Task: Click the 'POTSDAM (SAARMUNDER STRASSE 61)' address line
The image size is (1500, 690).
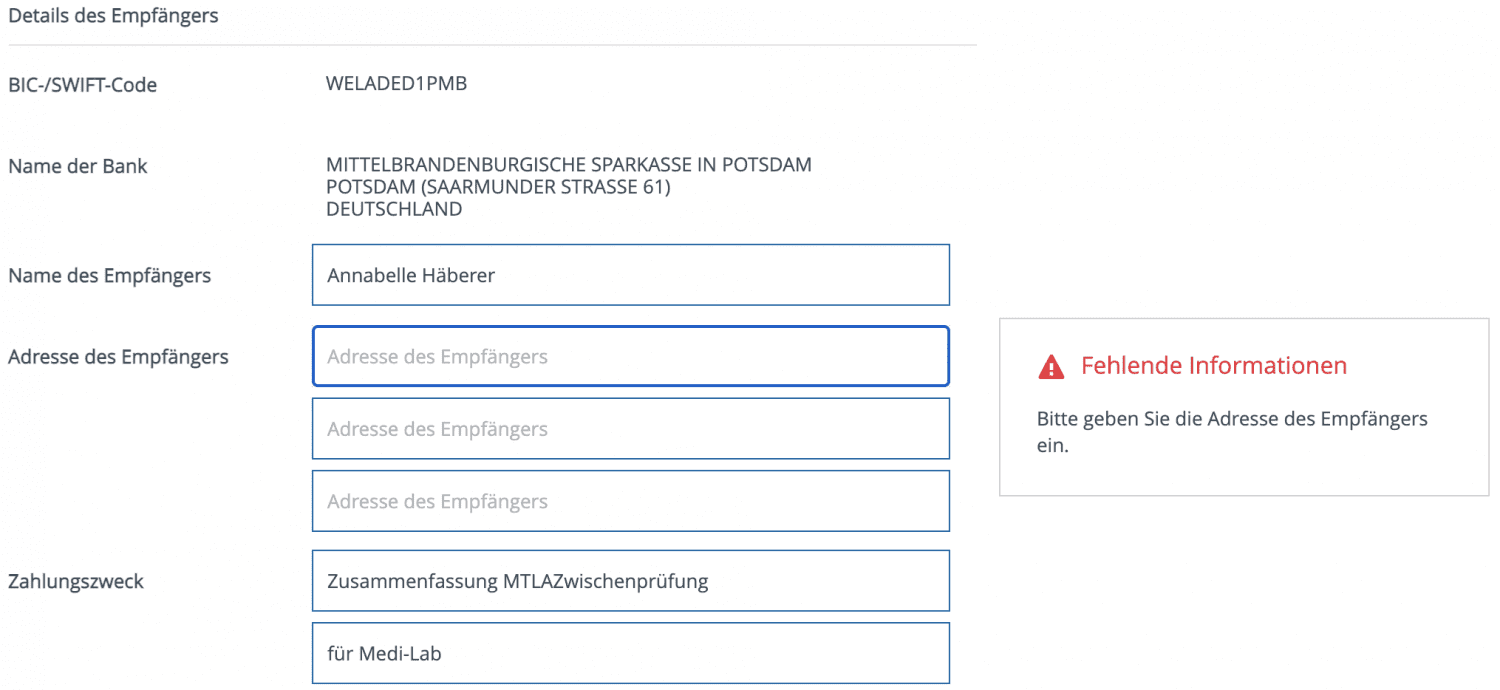Action: [498, 187]
